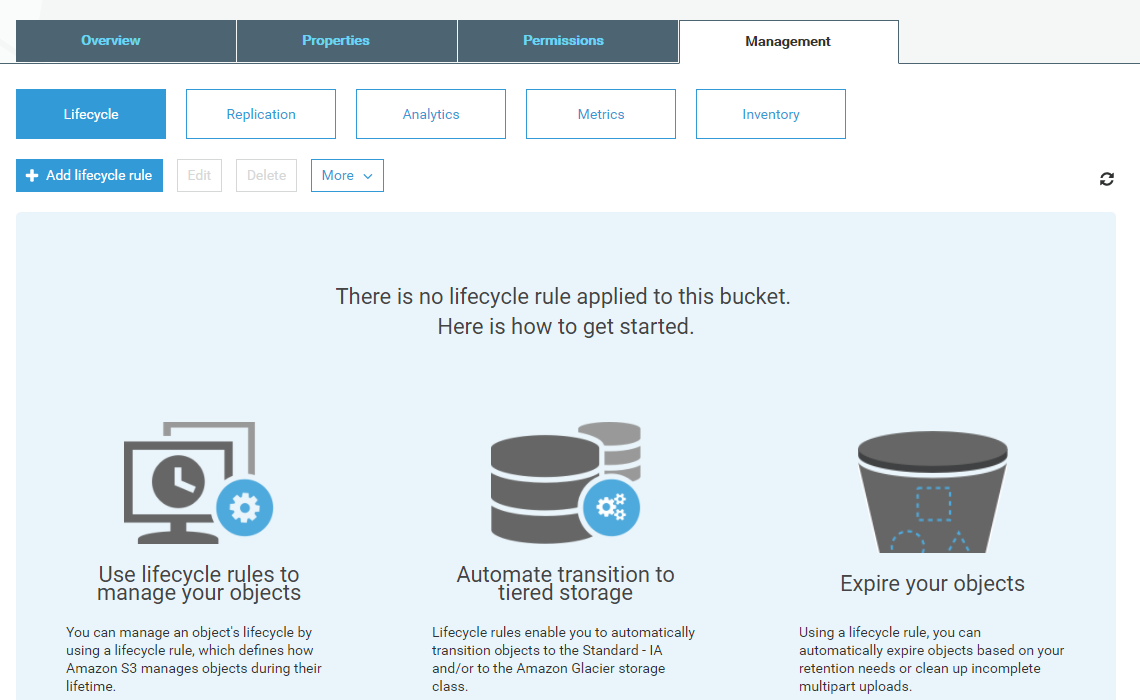Open the Metrics section
The width and height of the screenshot is (1140, 700).
point(601,115)
